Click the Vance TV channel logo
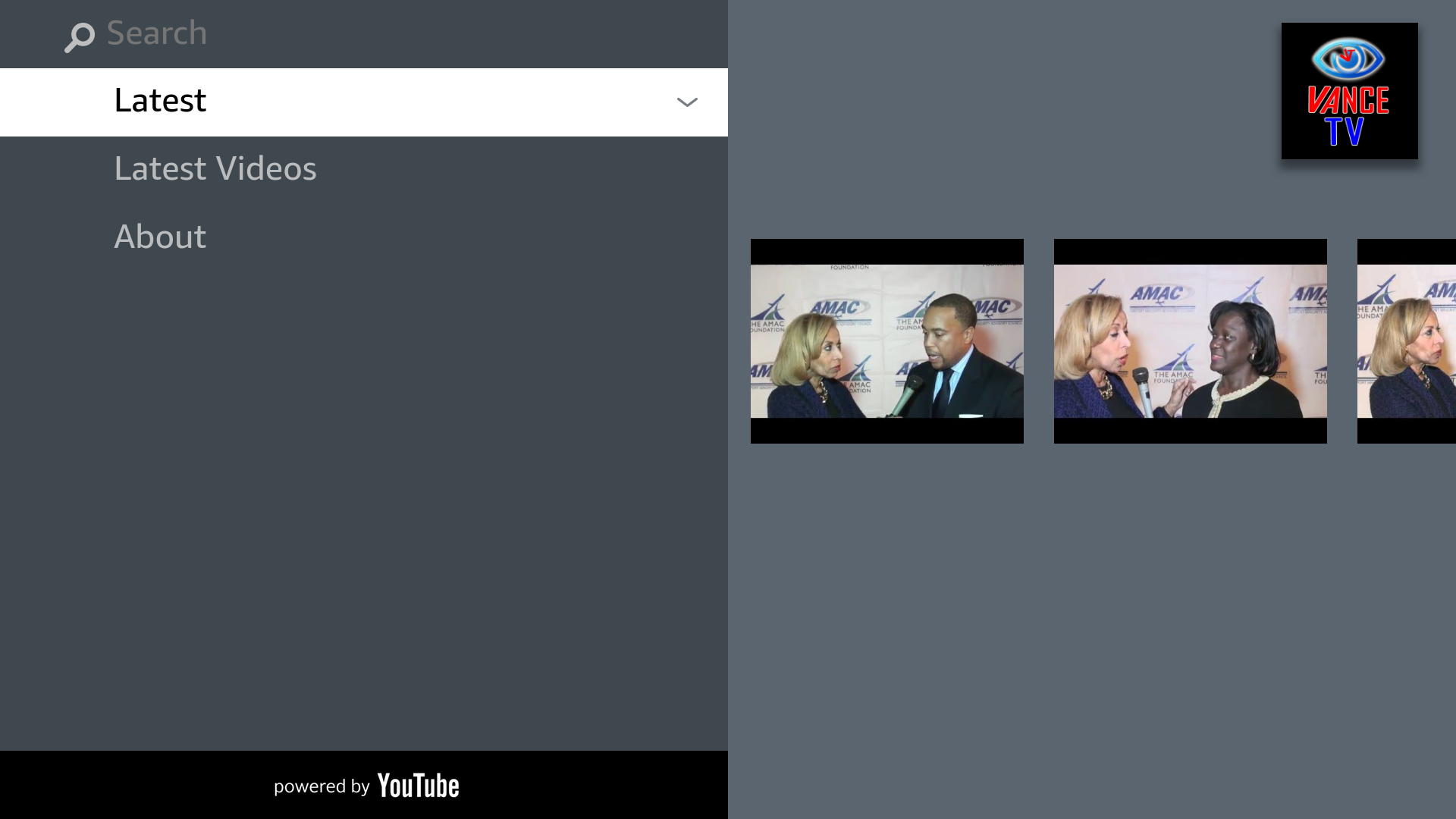 point(1348,90)
